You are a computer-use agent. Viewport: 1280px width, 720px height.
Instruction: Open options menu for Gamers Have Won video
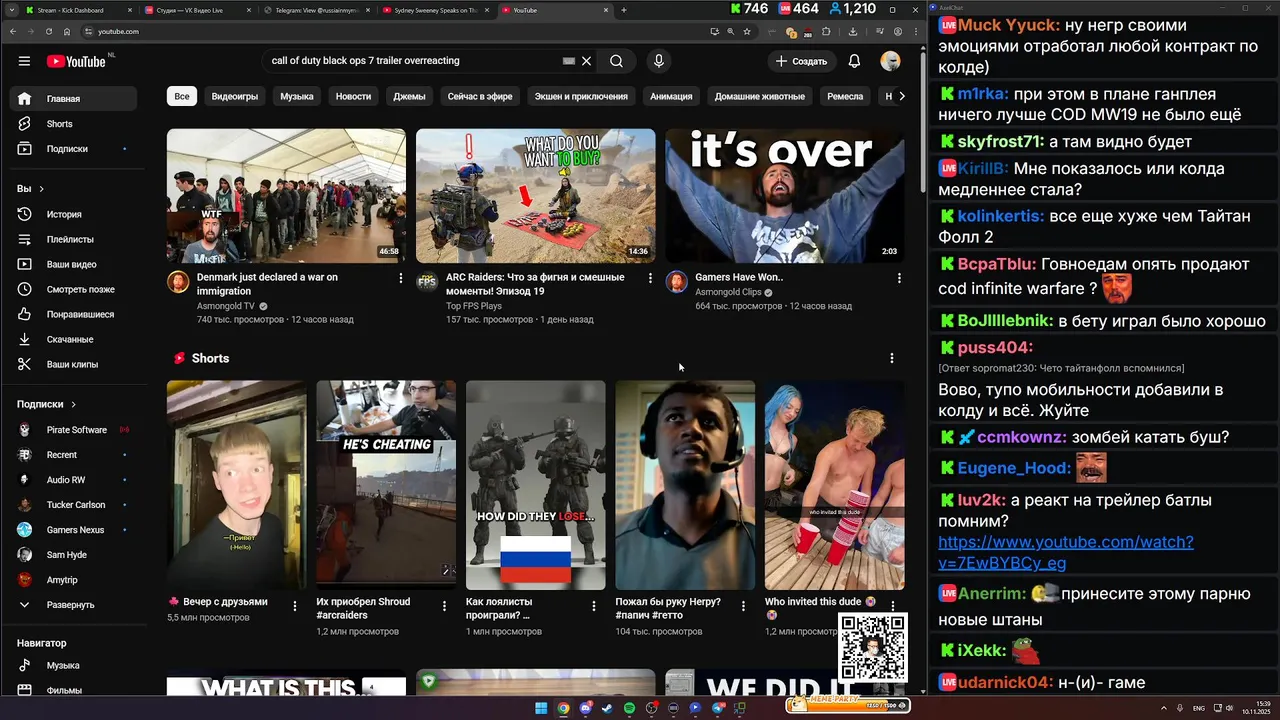(899, 278)
